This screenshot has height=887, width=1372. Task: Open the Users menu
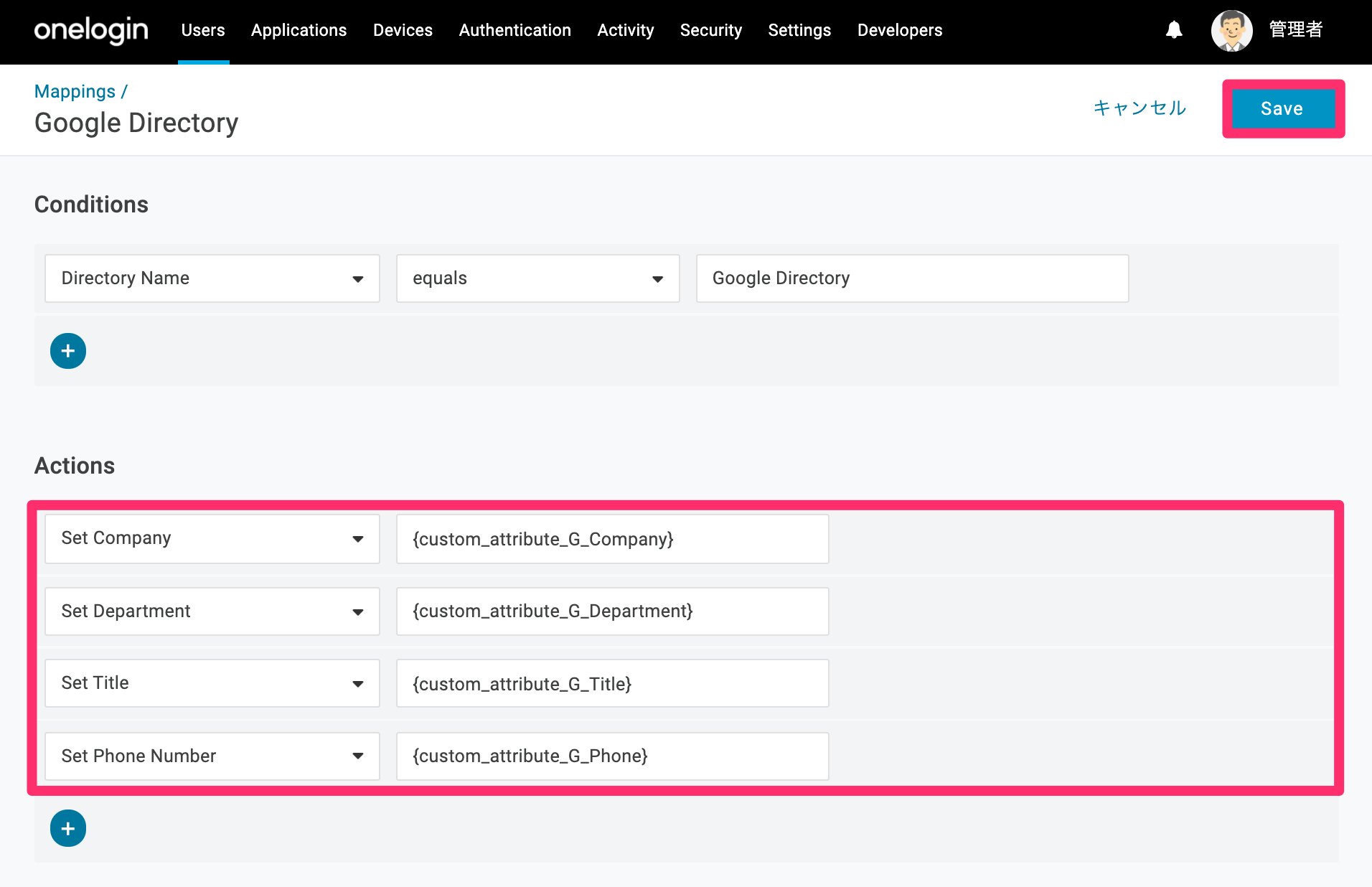pyautogui.click(x=203, y=30)
